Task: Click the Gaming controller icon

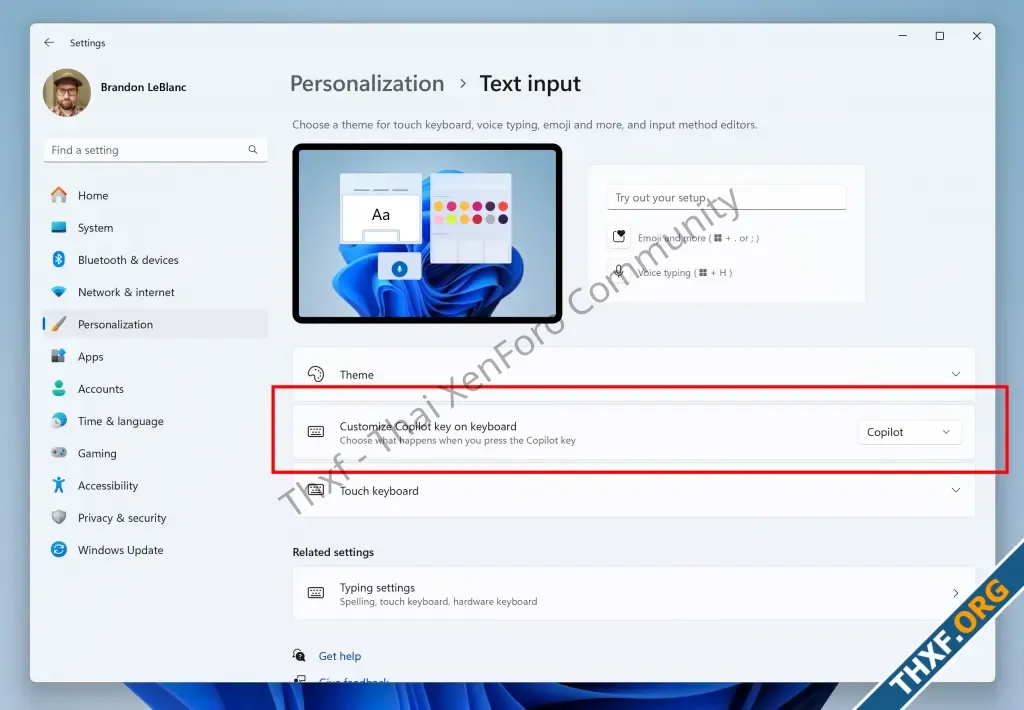Action: click(x=59, y=453)
